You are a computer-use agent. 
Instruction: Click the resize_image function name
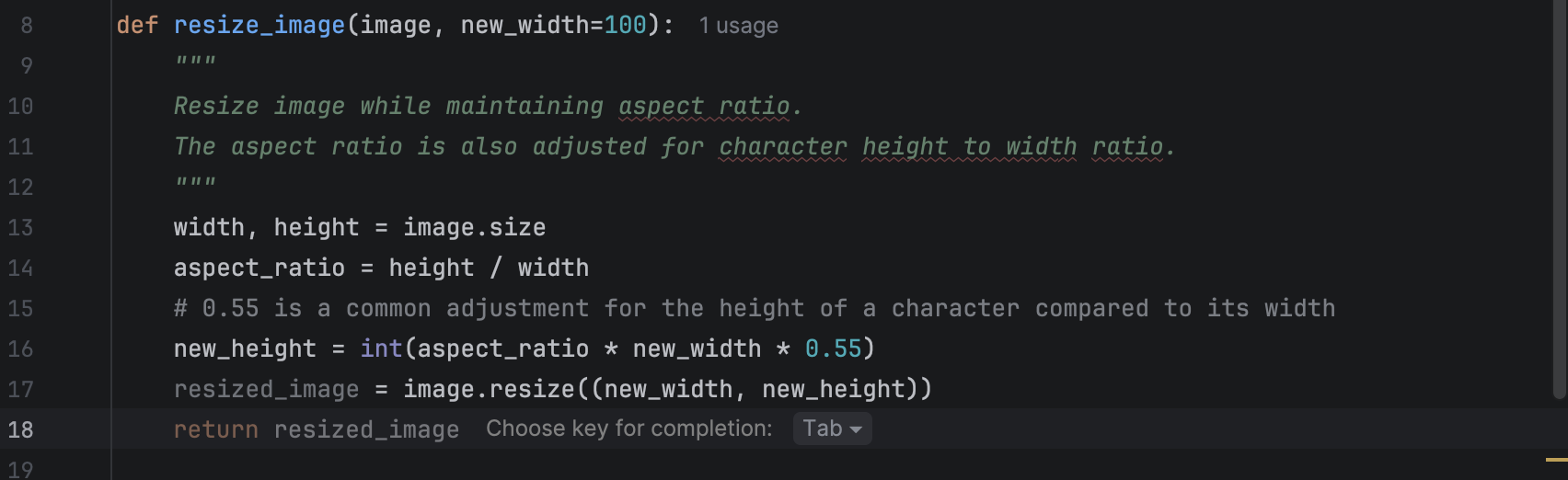tap(259, 26)
